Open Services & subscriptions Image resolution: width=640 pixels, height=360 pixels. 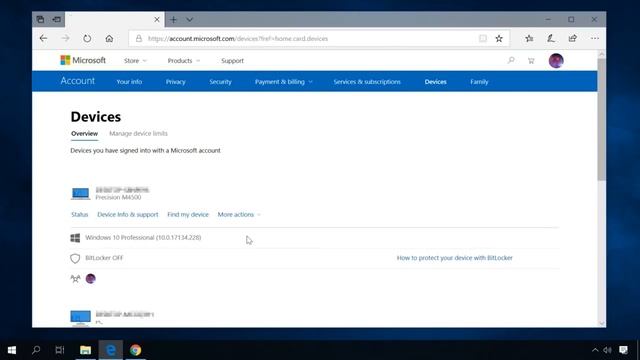click(367, 82)
